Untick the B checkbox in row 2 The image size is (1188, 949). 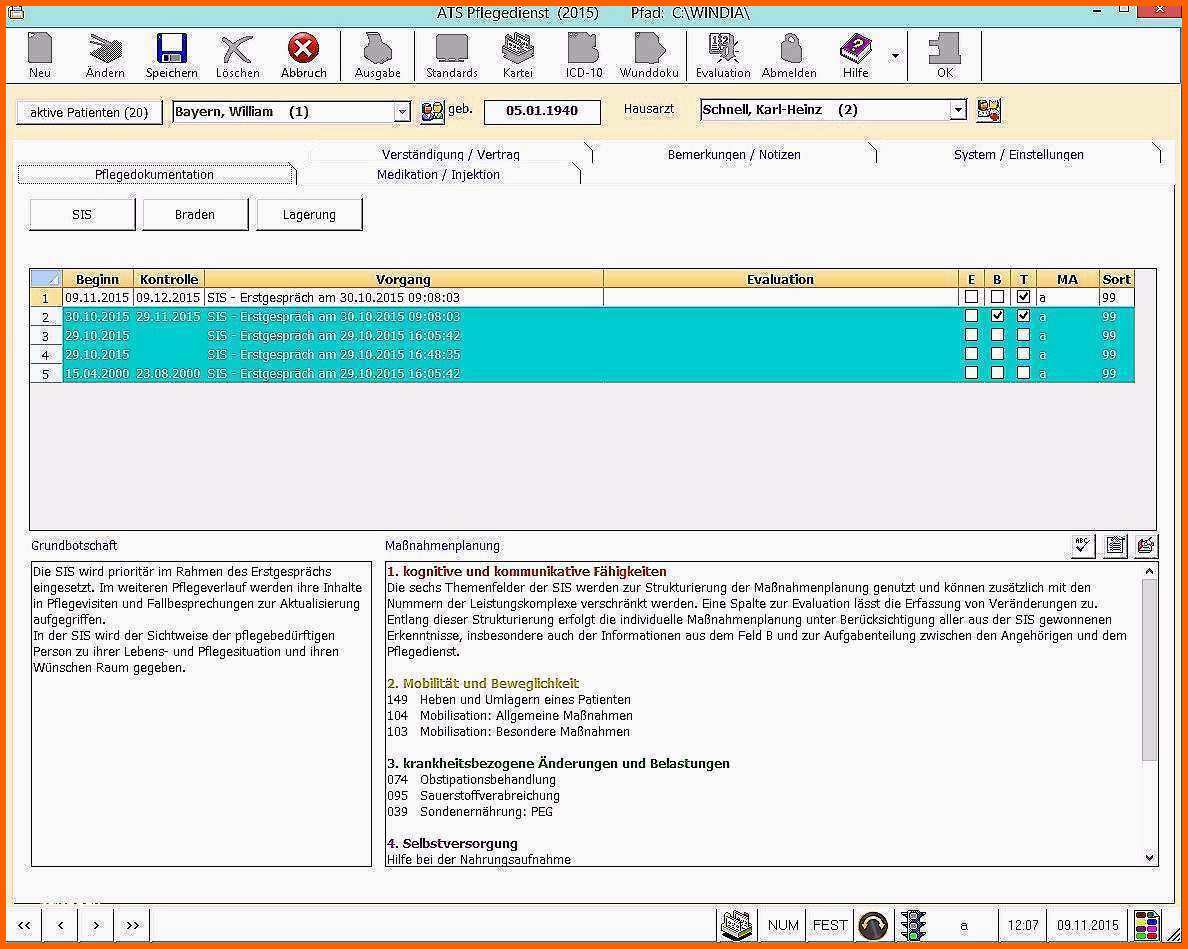997,316
